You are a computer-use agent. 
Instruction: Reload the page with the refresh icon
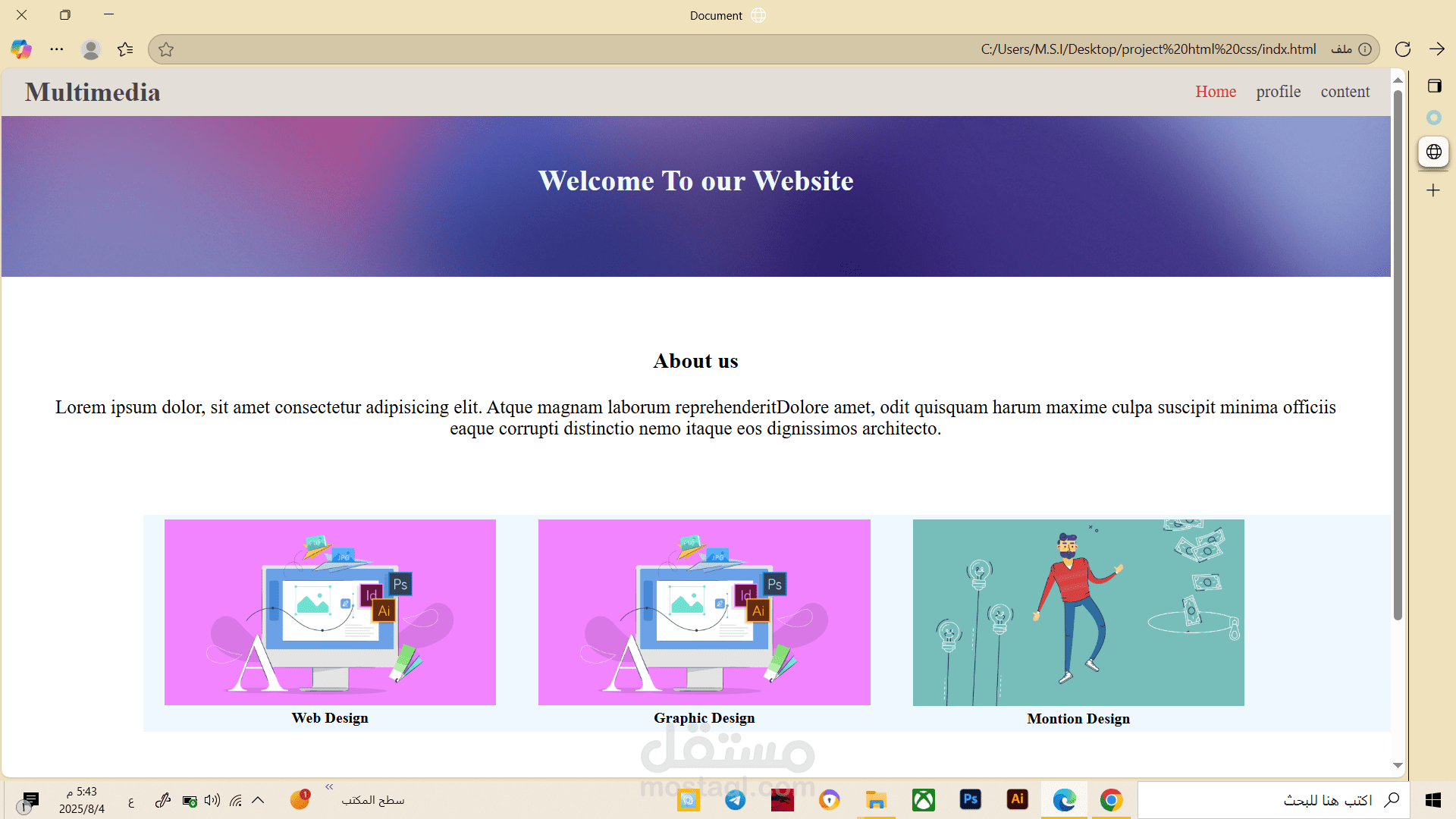(x=1403, y=49)
